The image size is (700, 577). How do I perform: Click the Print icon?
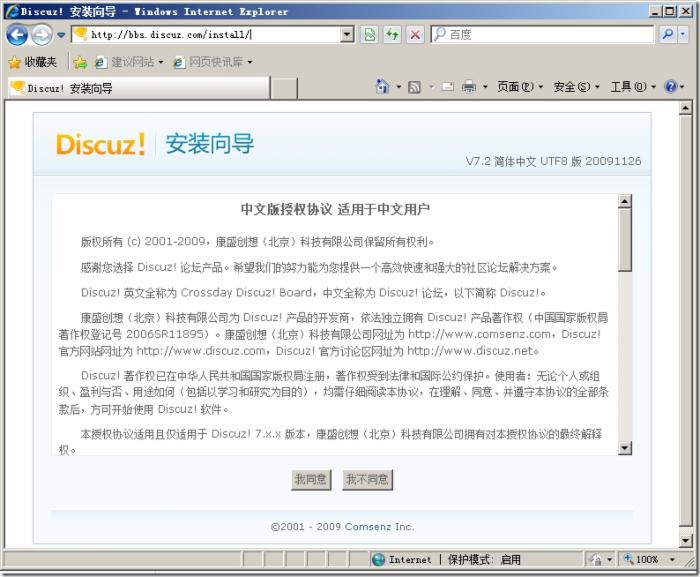pos(468,86)
